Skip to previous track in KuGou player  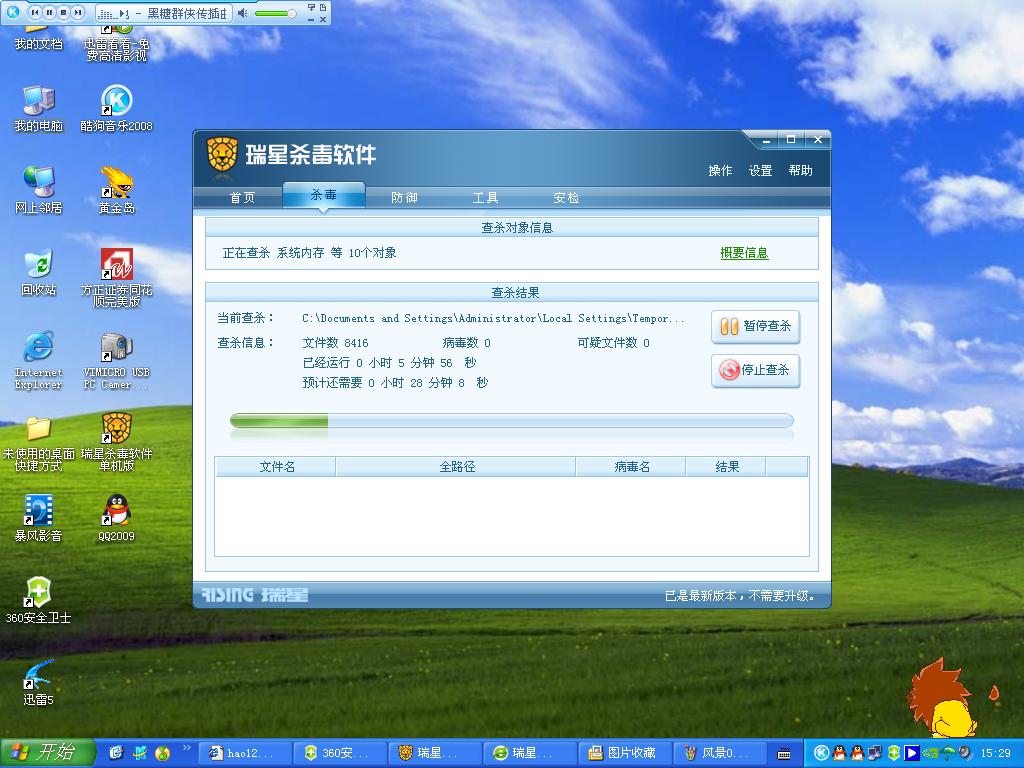point(35,12)
